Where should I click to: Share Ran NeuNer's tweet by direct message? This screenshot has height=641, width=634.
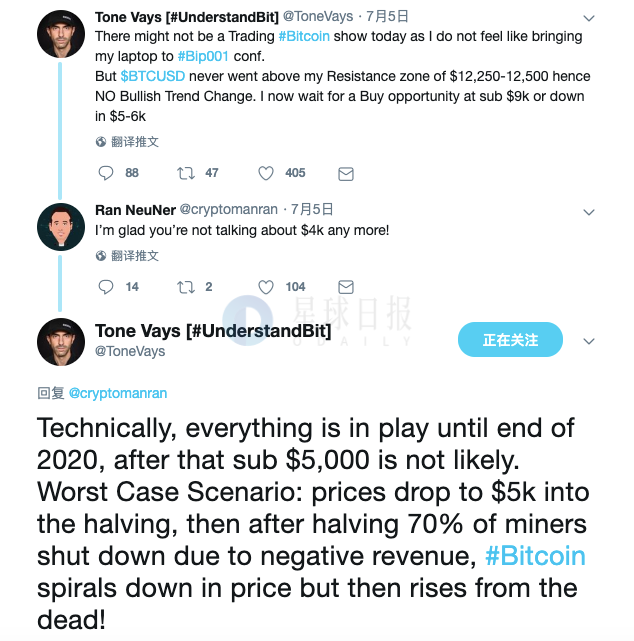click(x=346, y=287)
